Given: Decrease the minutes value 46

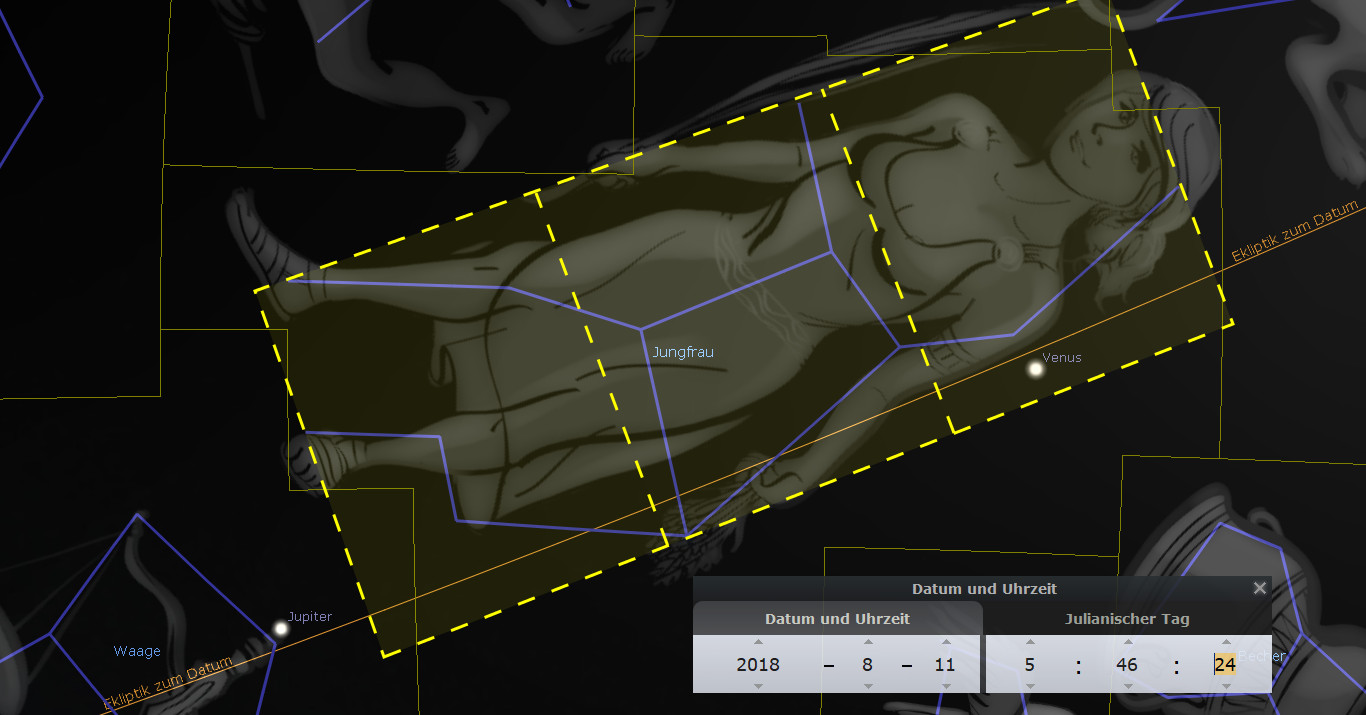Looking at the screenshot, I should coord(1128,686).
